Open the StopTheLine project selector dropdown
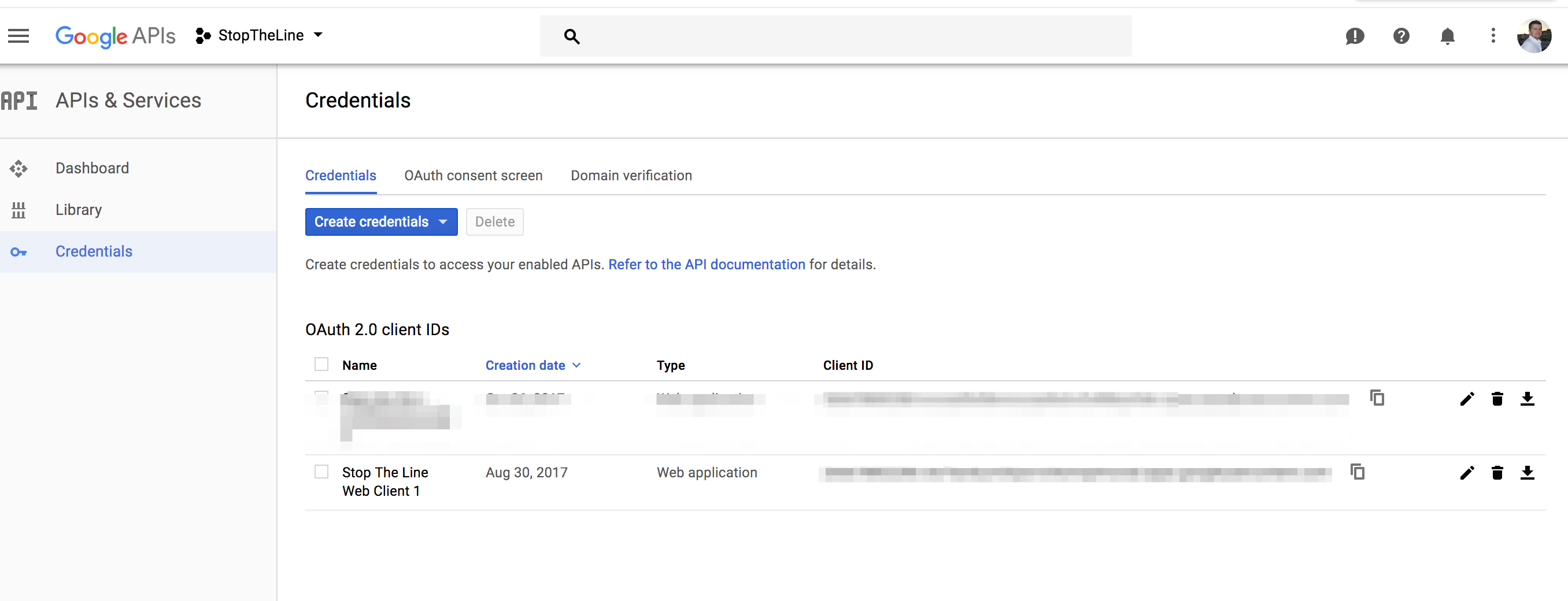Screen dimensions: 1568x601 point(259,36)
